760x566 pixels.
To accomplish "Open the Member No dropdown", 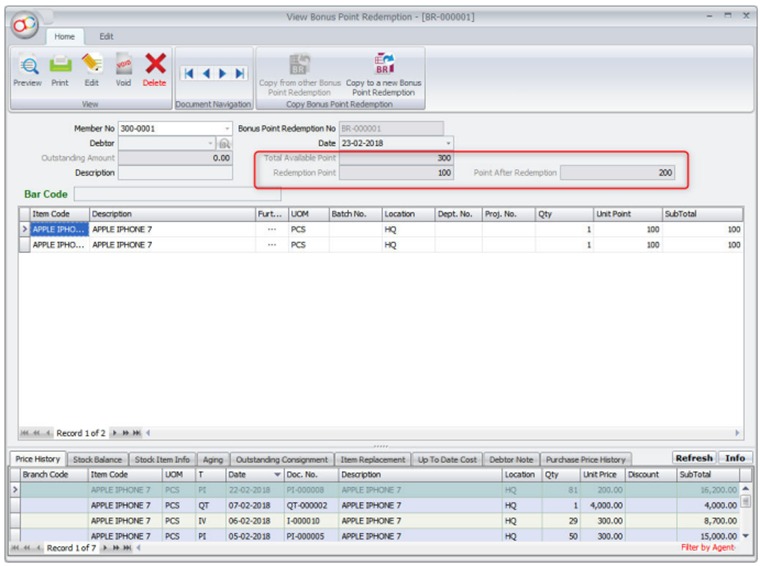I will (x=227, y=129).
